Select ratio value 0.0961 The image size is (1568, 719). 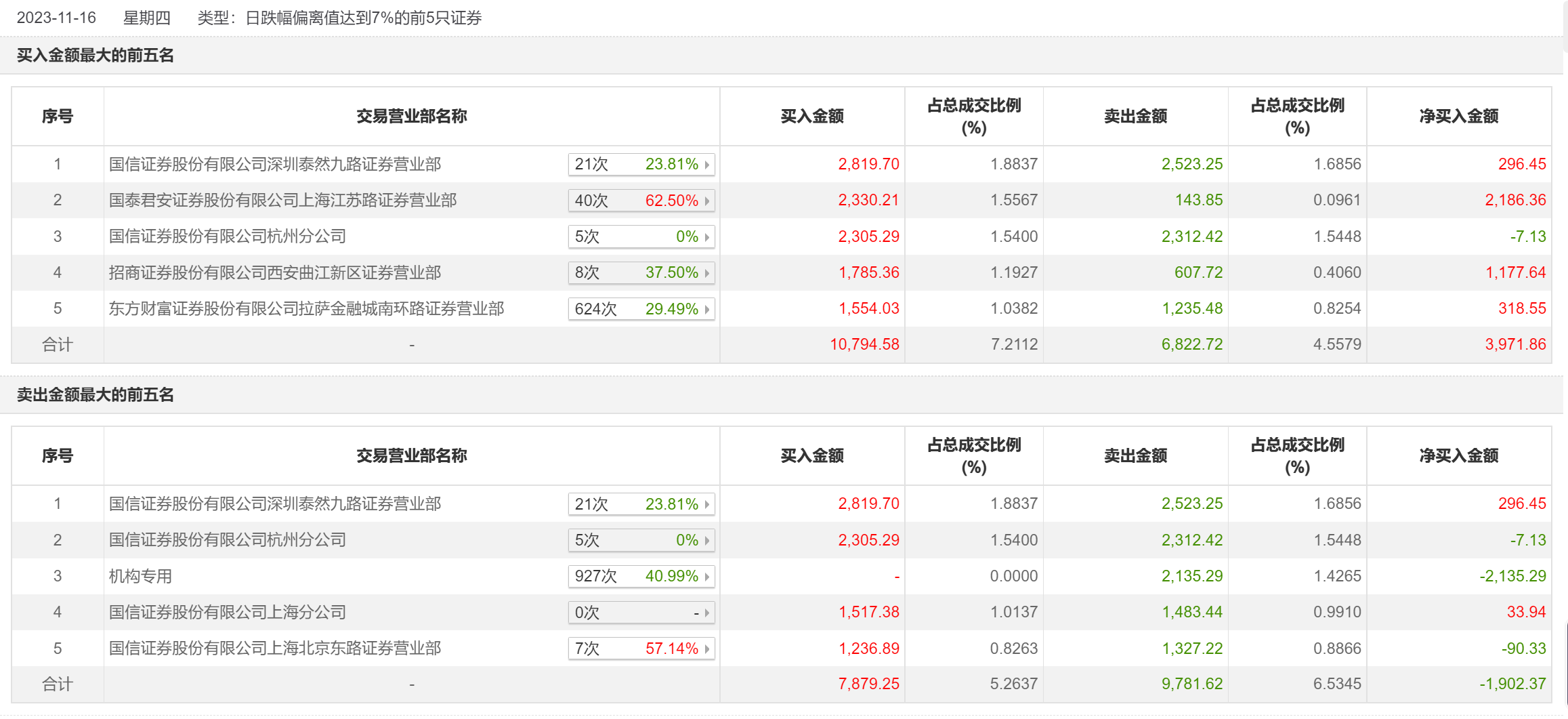[x=1337, y=201]
